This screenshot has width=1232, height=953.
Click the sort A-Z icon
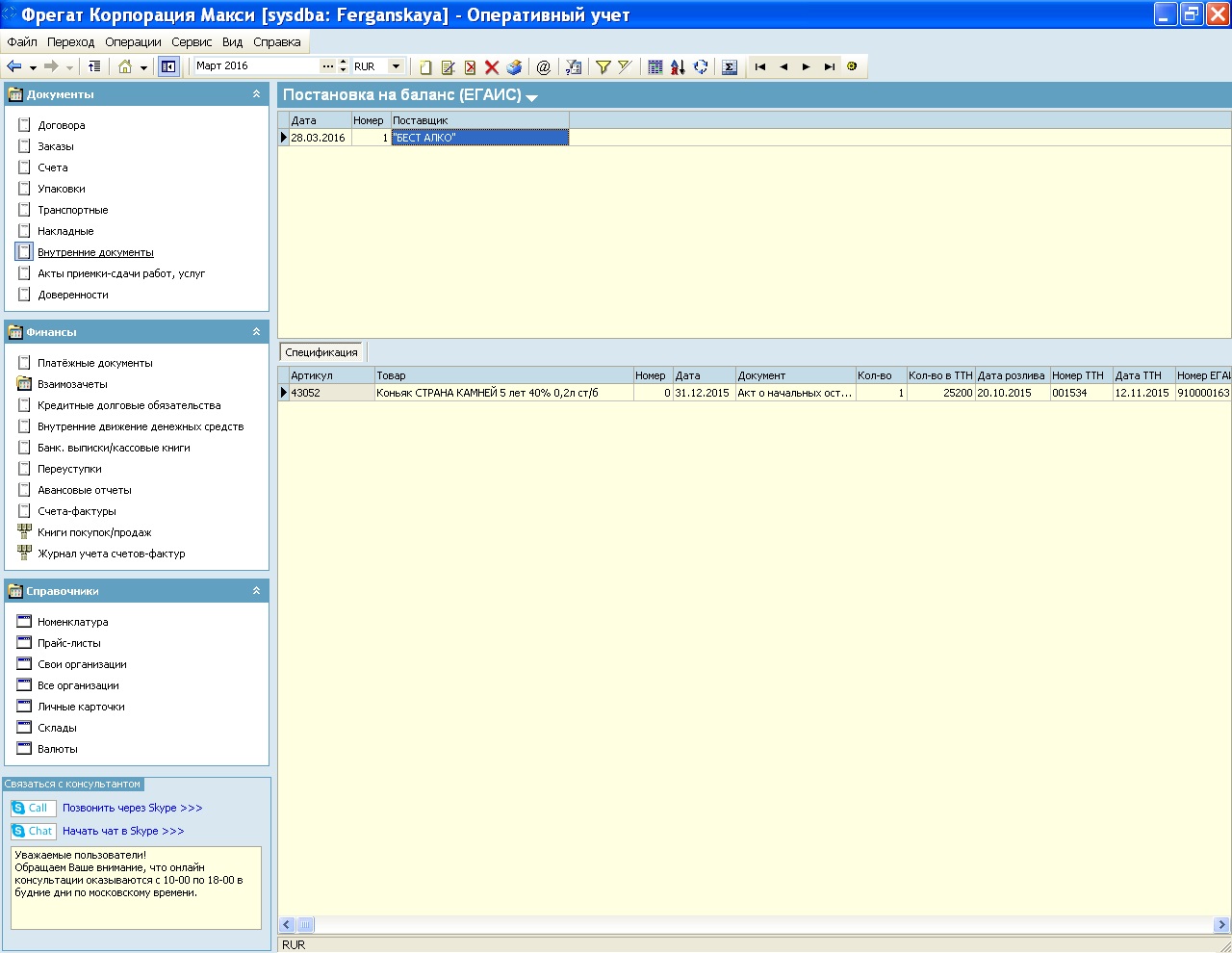(678, 66)
